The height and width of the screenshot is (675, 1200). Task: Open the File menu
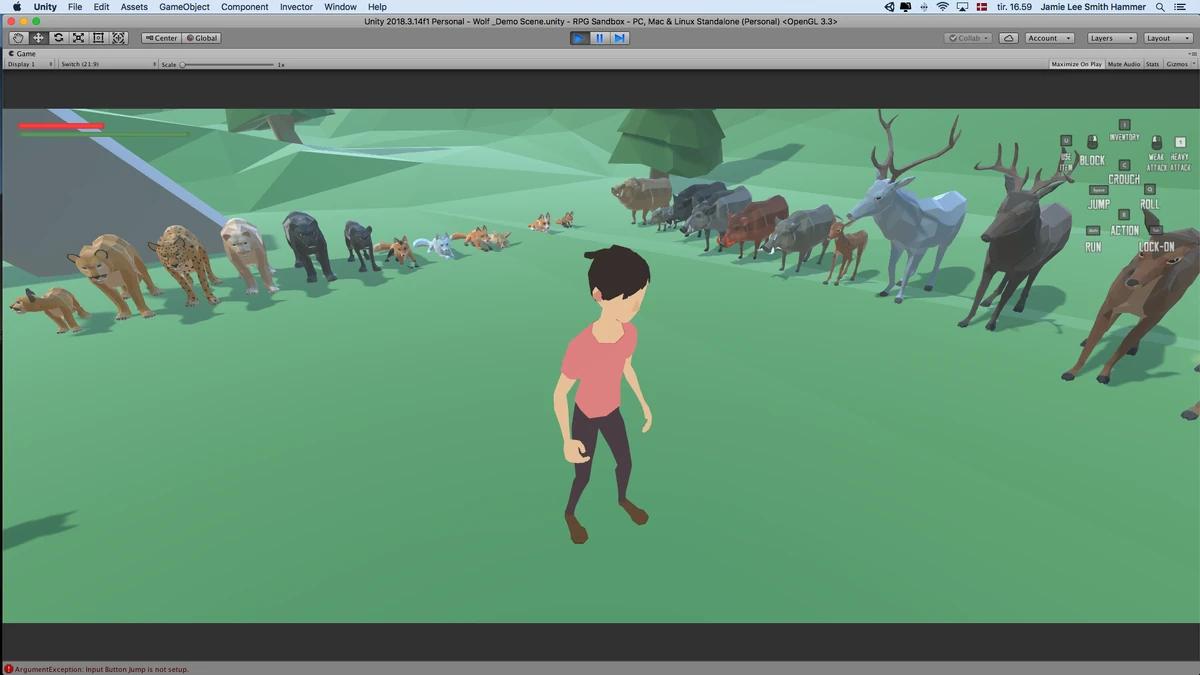point(75,7)
